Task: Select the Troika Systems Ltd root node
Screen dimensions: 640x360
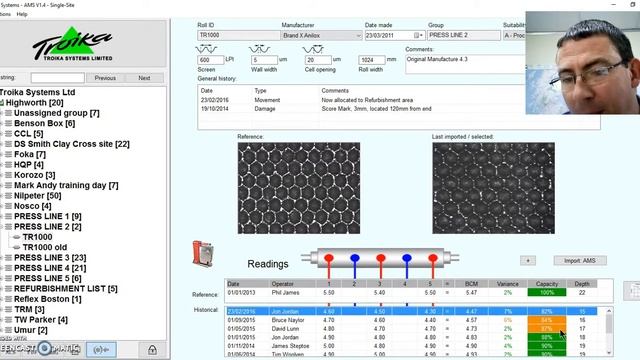Action: tap(38, 92)
